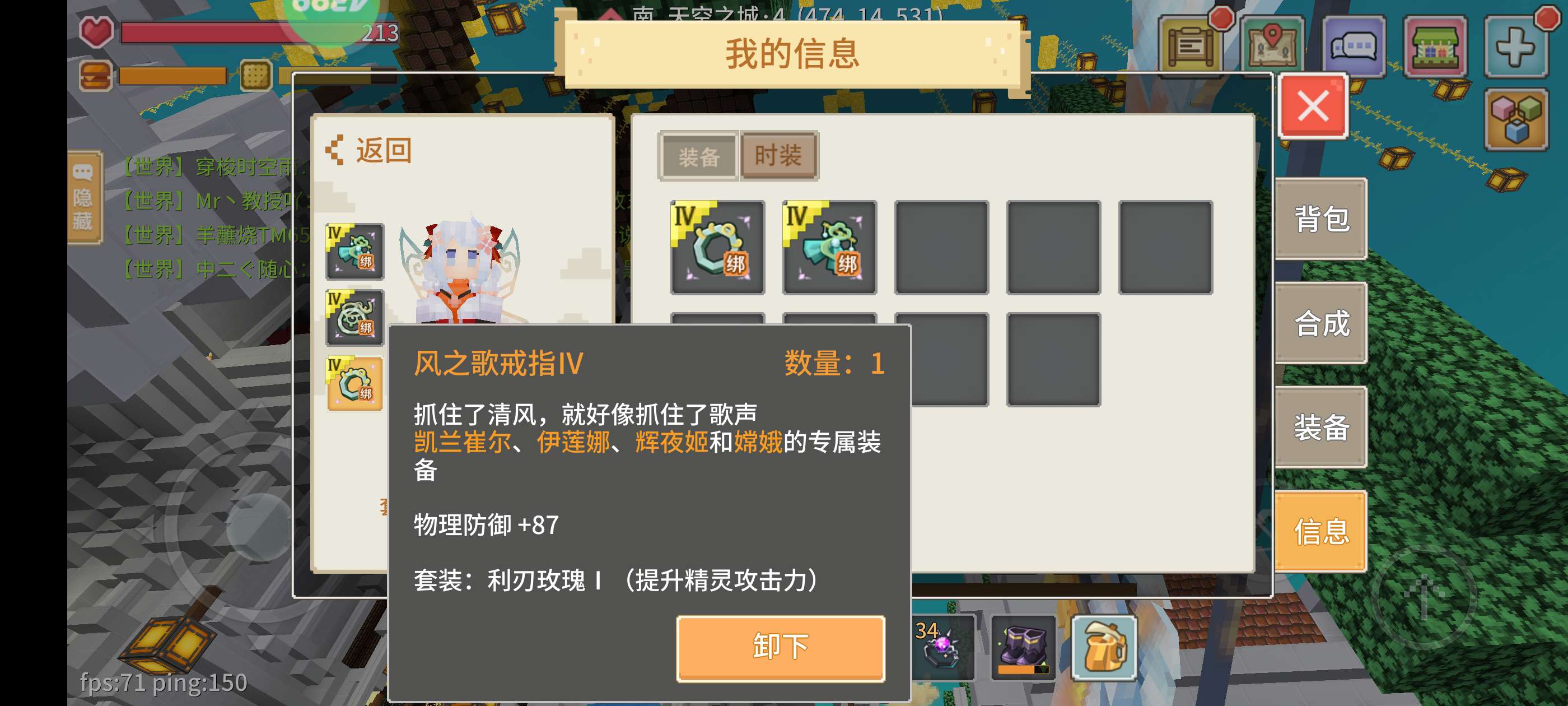Select the first equipped ring thumbnail
Screen dimensions: 1568x706
tap(718, 247)
